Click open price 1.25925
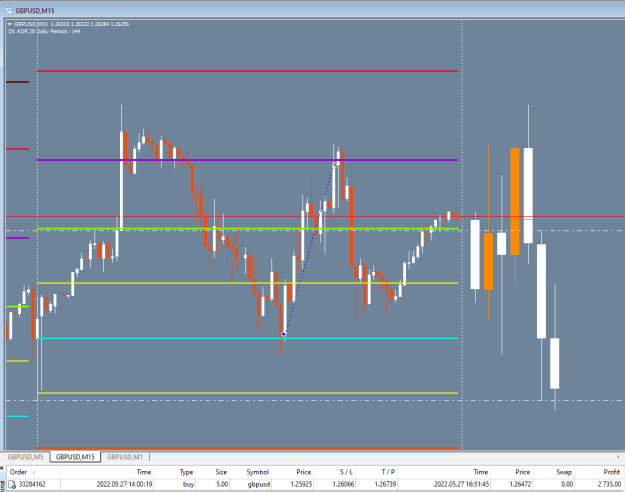 [x=301, y=484]
